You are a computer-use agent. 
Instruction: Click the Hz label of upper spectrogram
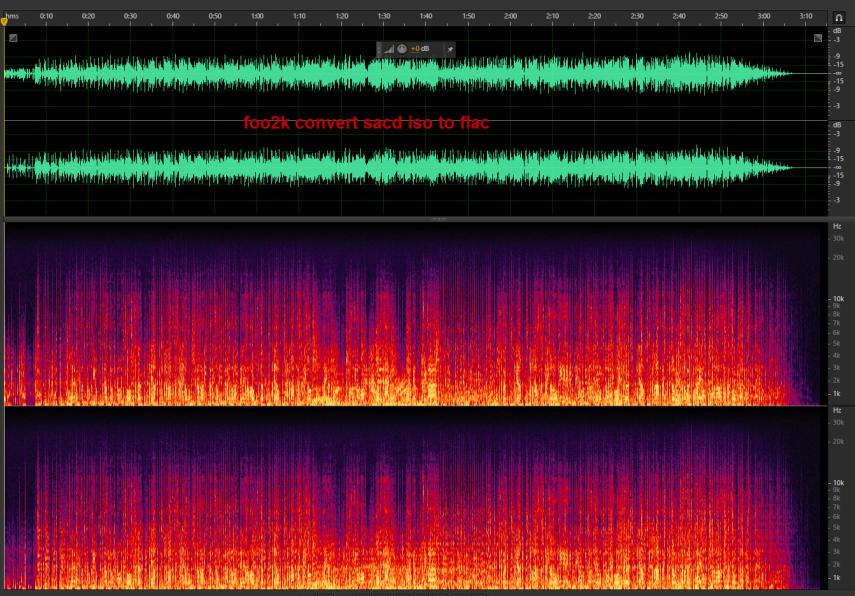836,227
